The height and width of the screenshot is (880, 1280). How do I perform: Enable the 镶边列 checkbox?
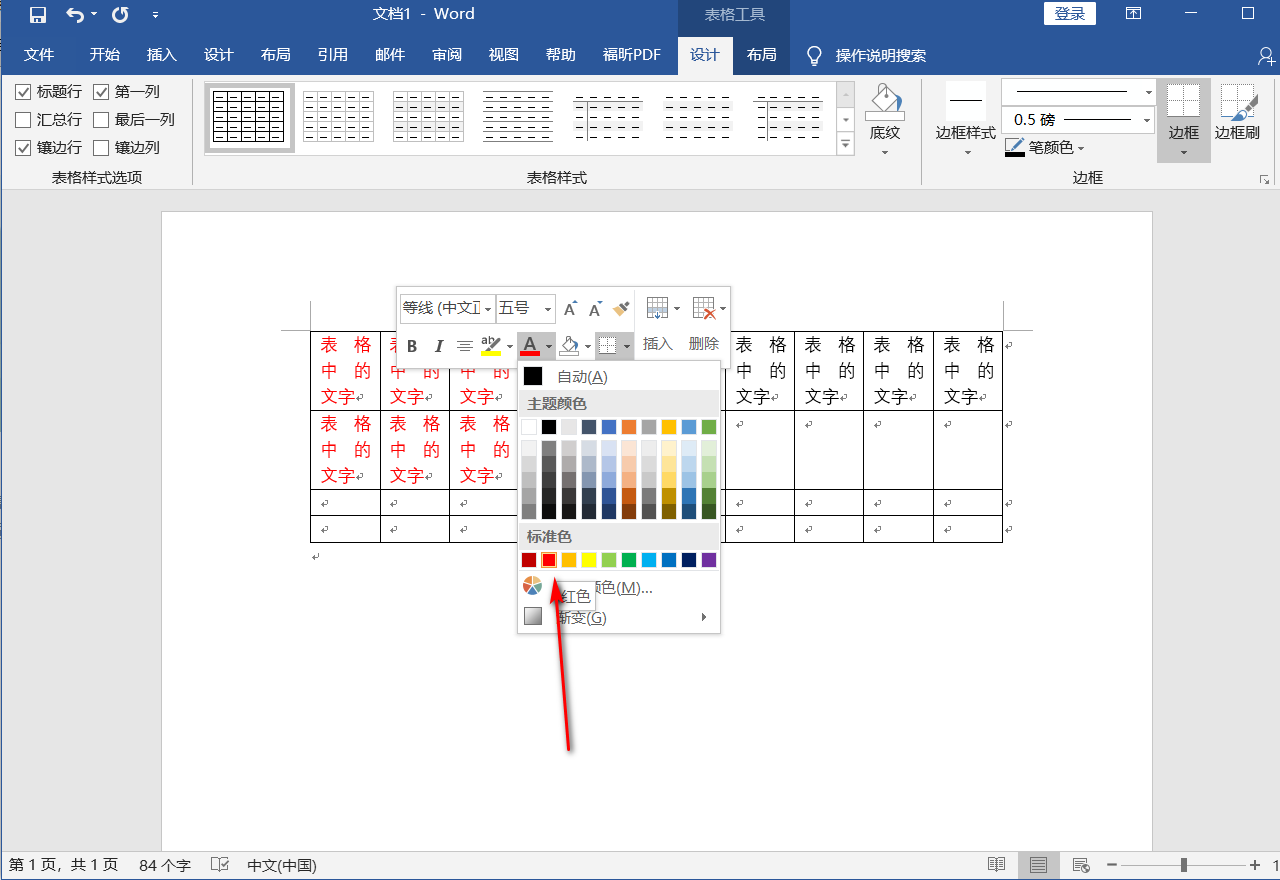[101, 148]
